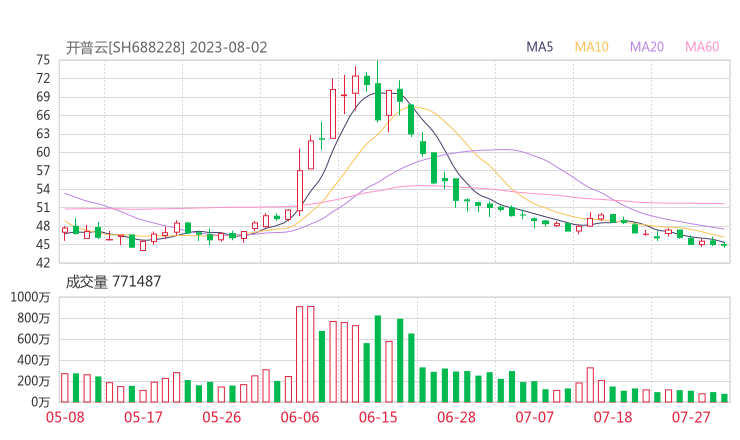Click the tallest green volume bar near 06-15

click(378, 359)
